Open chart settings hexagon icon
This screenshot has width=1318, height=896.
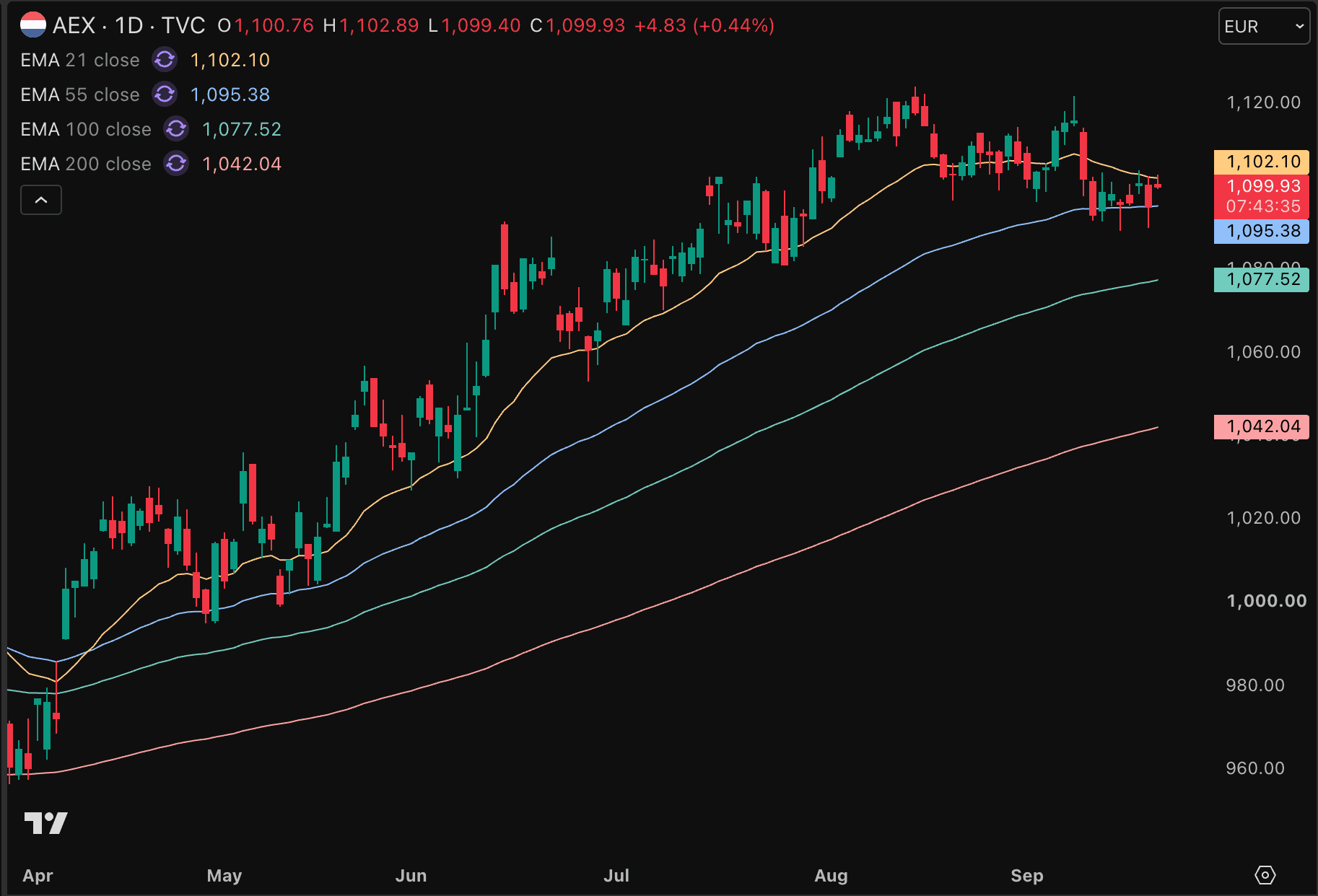[1265, 875]
